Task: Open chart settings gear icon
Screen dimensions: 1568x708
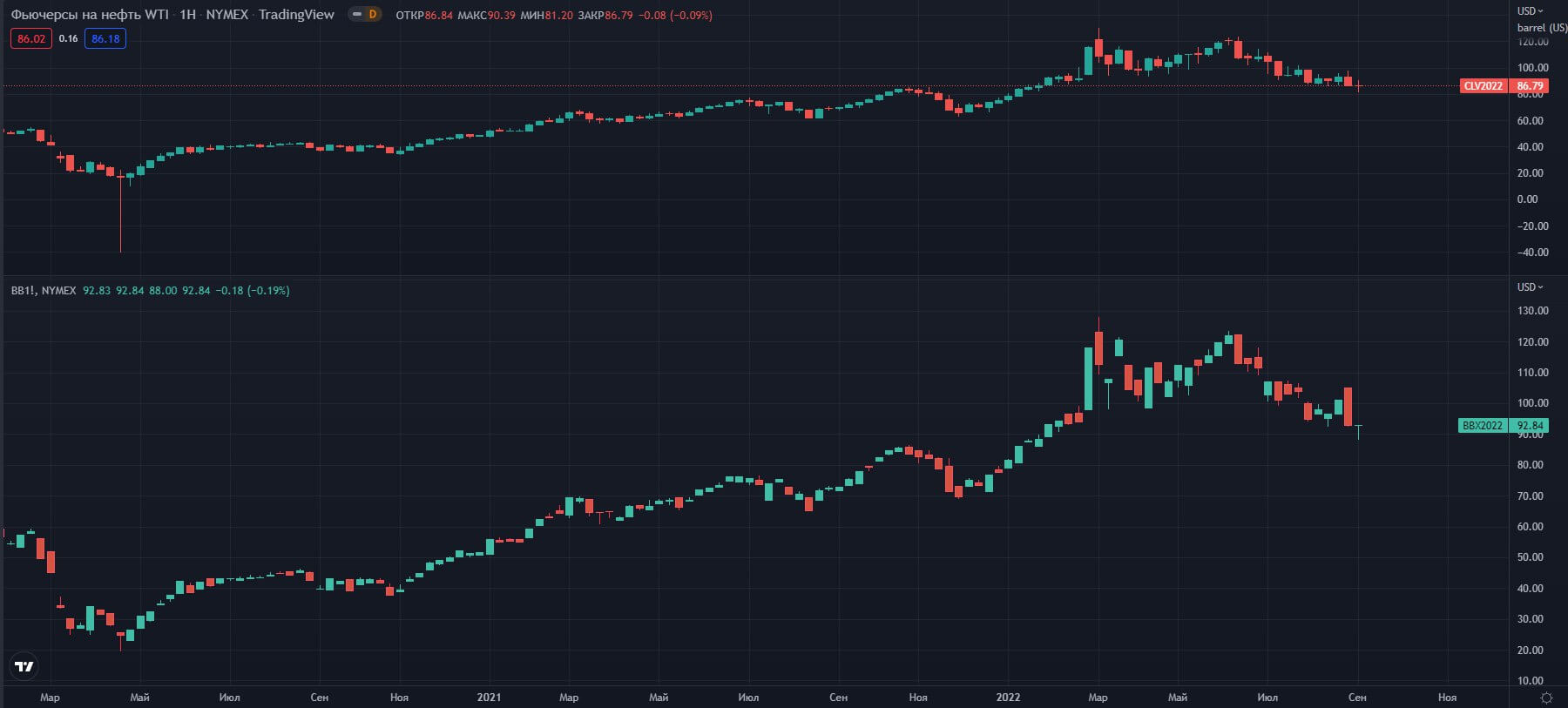Action: tap(1546, 698)
